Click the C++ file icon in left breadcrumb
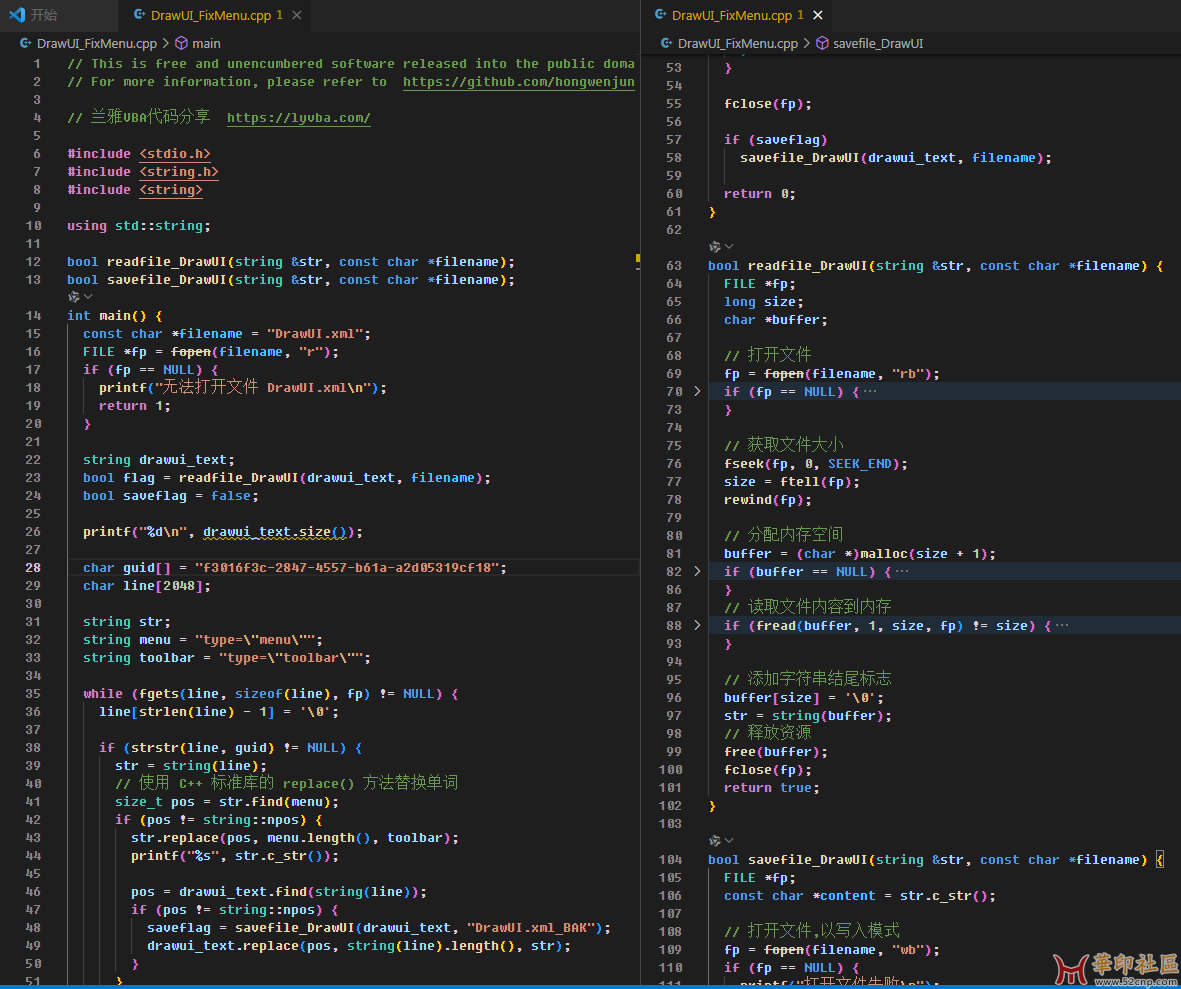The image size is (1181, 989). pos(26,44)
